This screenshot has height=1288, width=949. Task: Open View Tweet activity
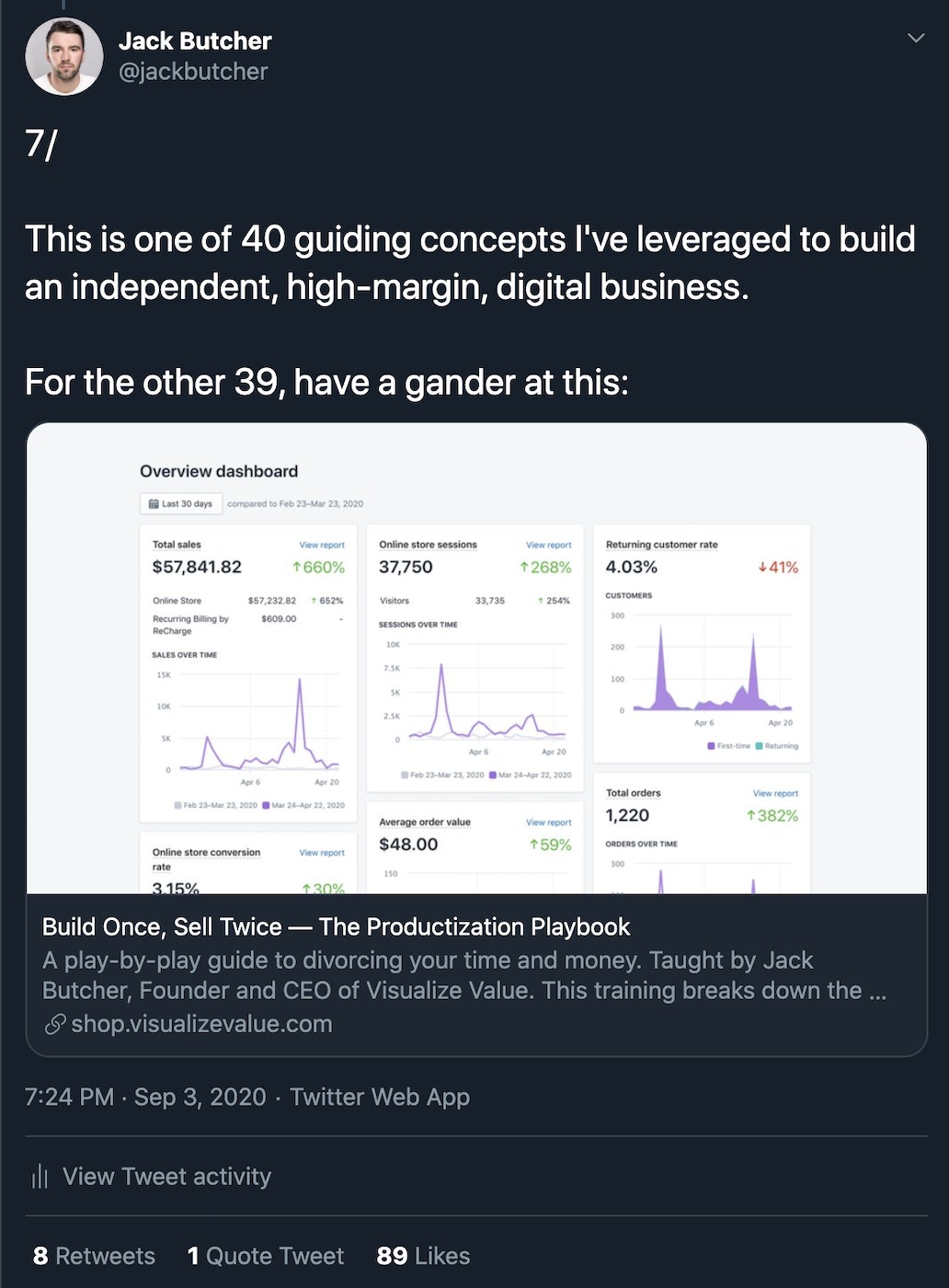[x=151, y=1176]
